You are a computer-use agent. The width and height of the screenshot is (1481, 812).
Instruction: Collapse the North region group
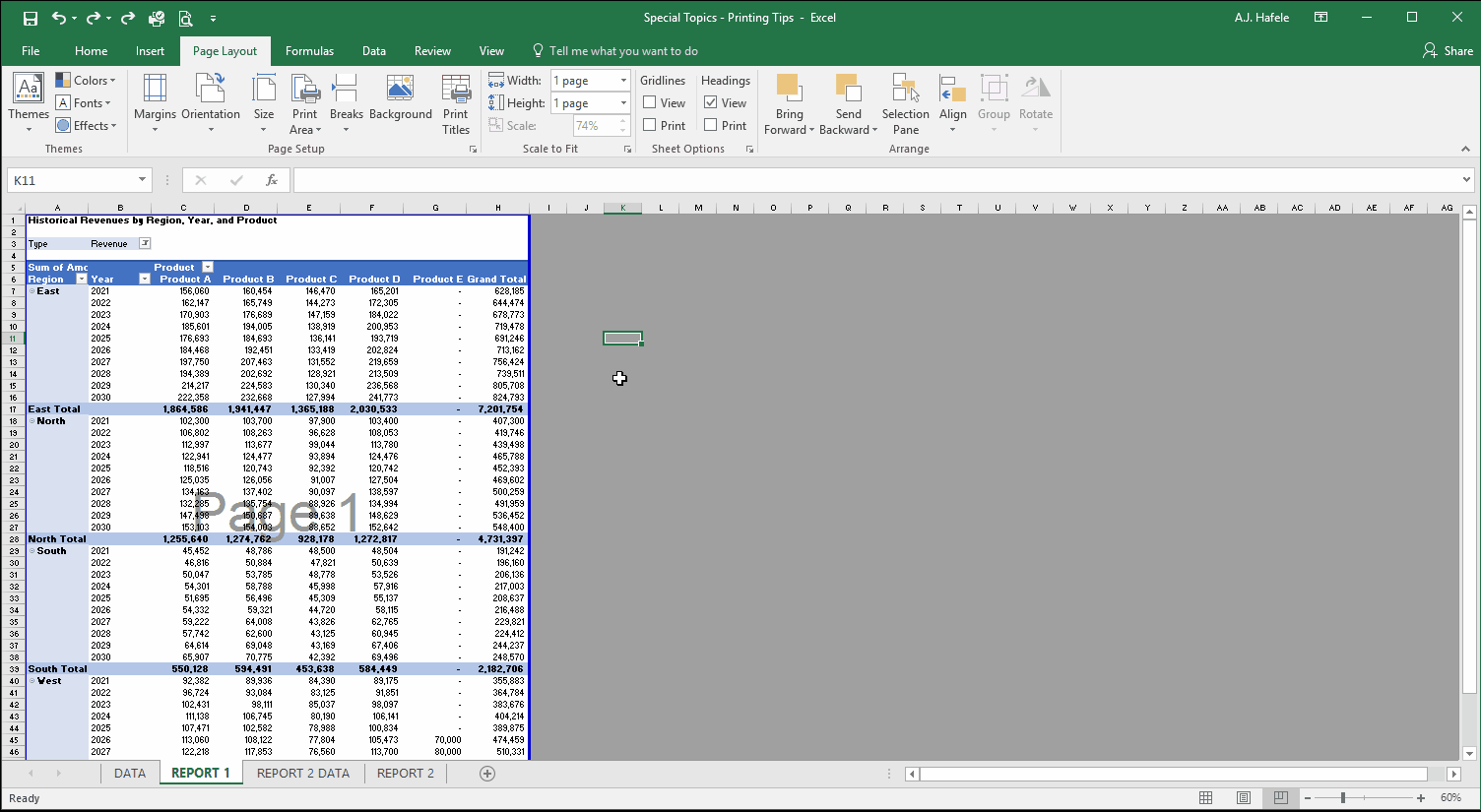32,421
